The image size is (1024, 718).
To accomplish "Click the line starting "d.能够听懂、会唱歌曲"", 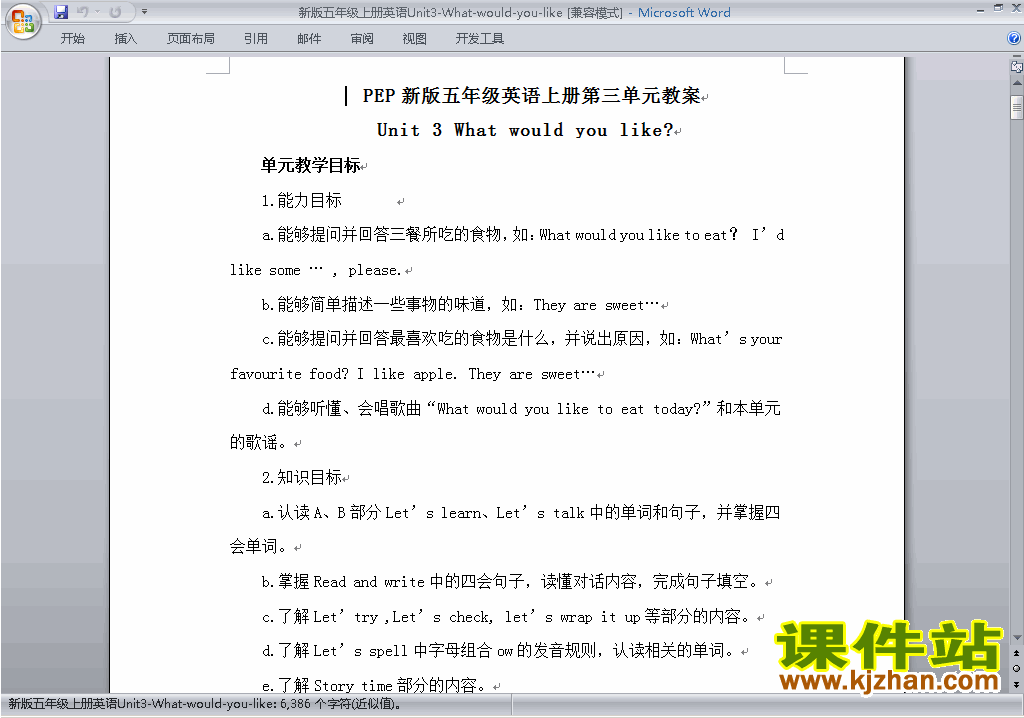I will (520, 408).
